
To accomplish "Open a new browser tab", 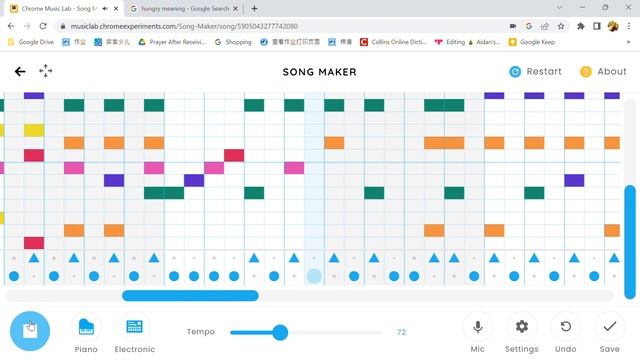I will pos(254,9).
